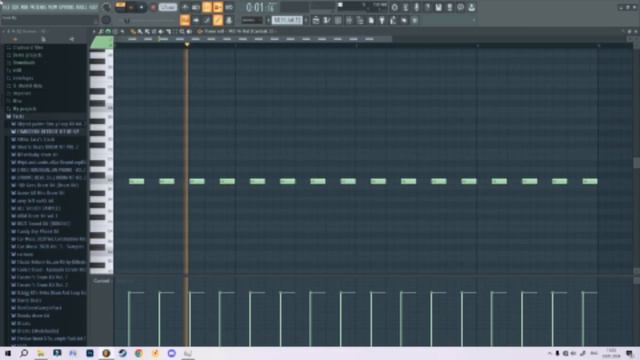The height and width of the screenshot is (360, 640).
Task: Select the Zoom tool in piano roll
Action: pos(182,31)
